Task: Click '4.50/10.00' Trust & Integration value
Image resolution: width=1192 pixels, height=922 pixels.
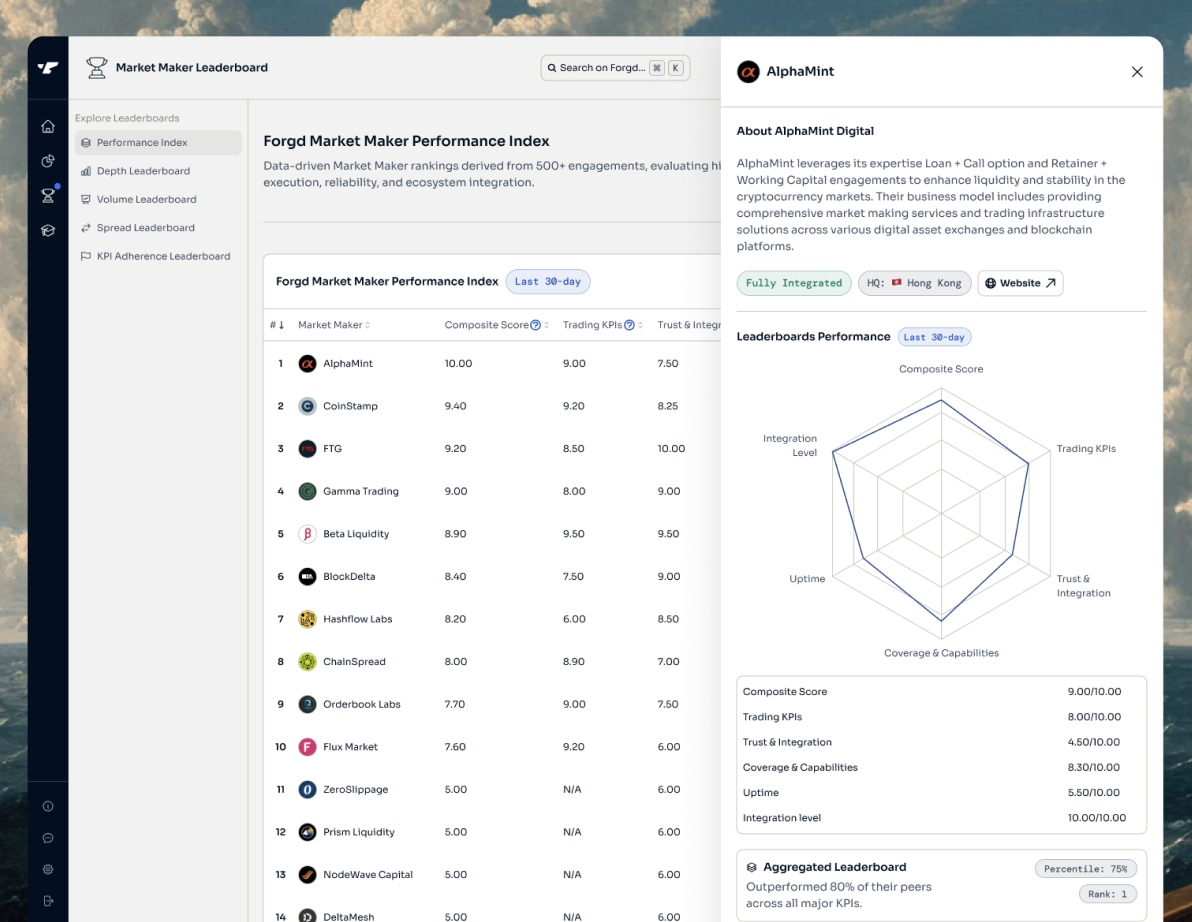Action: [1093, 742]
